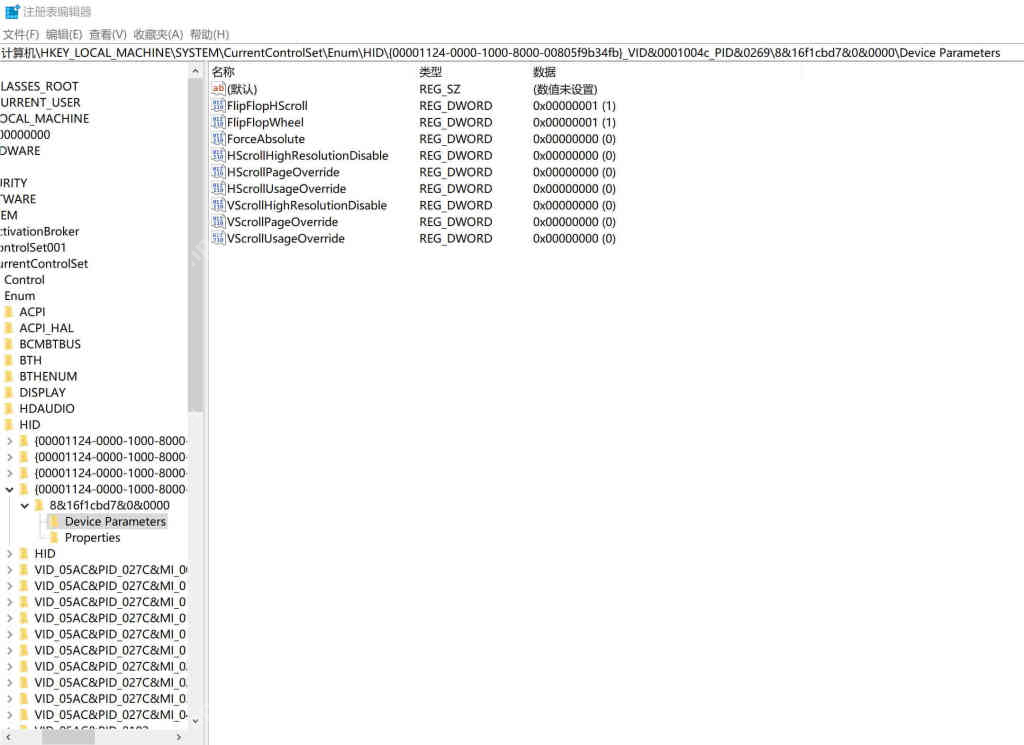Open the 查看(V) menu
This screenshot has height=745, width=1024.
(108, 35)
